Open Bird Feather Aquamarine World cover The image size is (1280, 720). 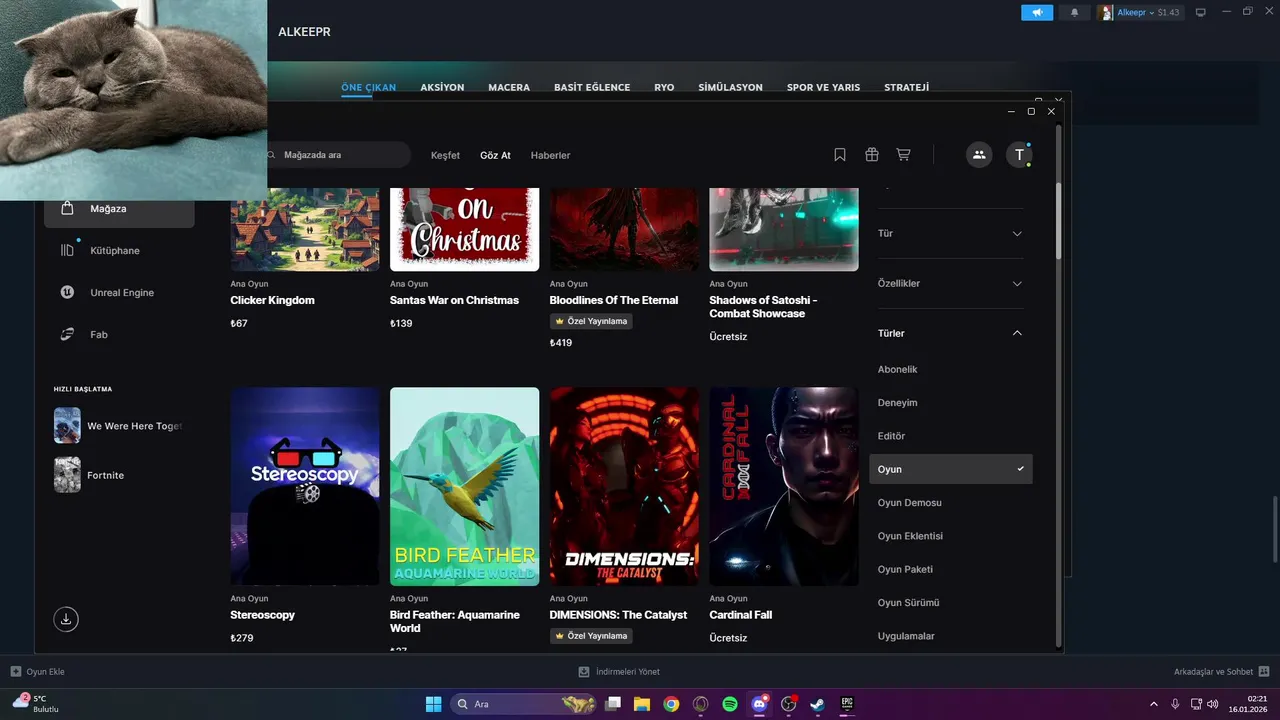pos(464,487)
